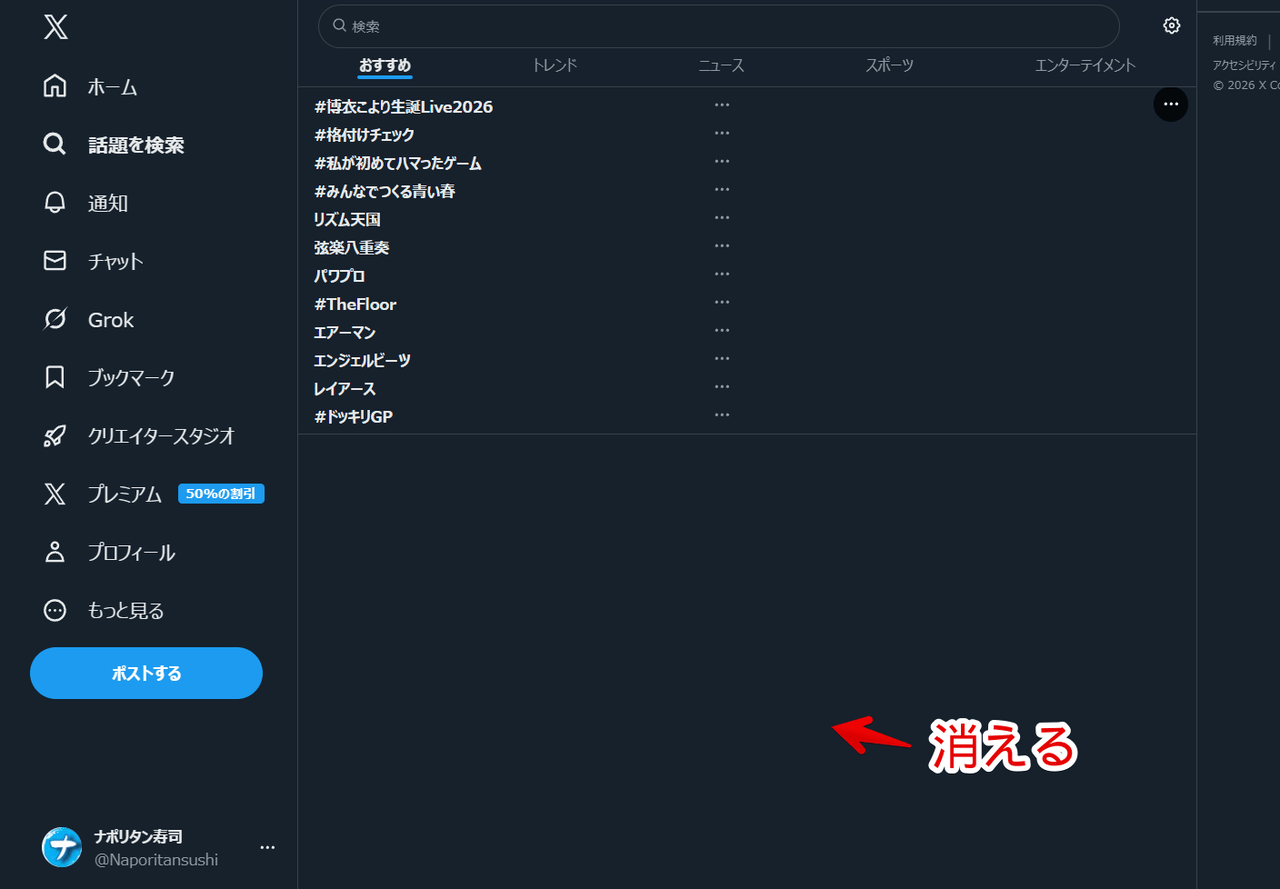1280x889 pixels.
Task: Open the Bookmarks icon in sidebar
Action: click(55, 378)
